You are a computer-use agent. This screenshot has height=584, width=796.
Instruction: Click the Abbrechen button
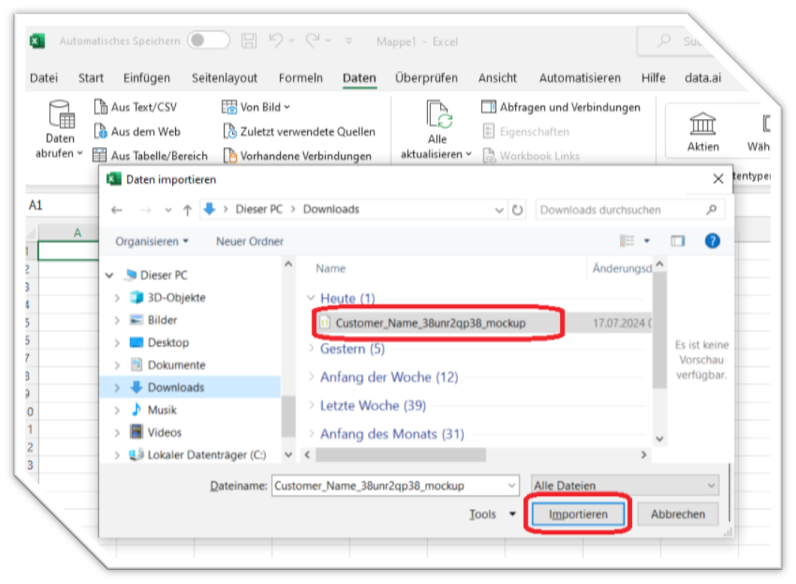pos(678,514)
